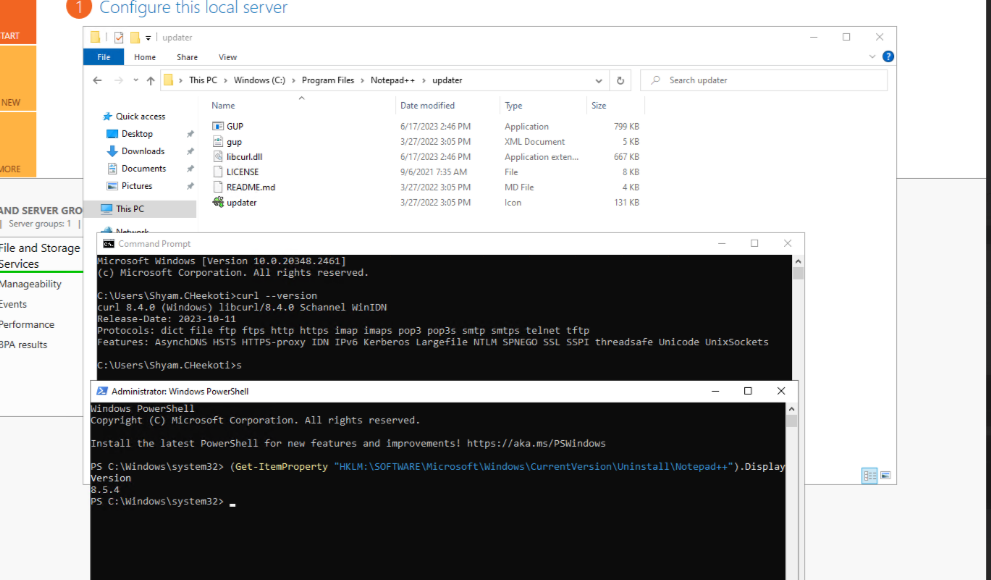Click the 8.5.4 version output in PowerShell
991x580 pixels.
105,490
